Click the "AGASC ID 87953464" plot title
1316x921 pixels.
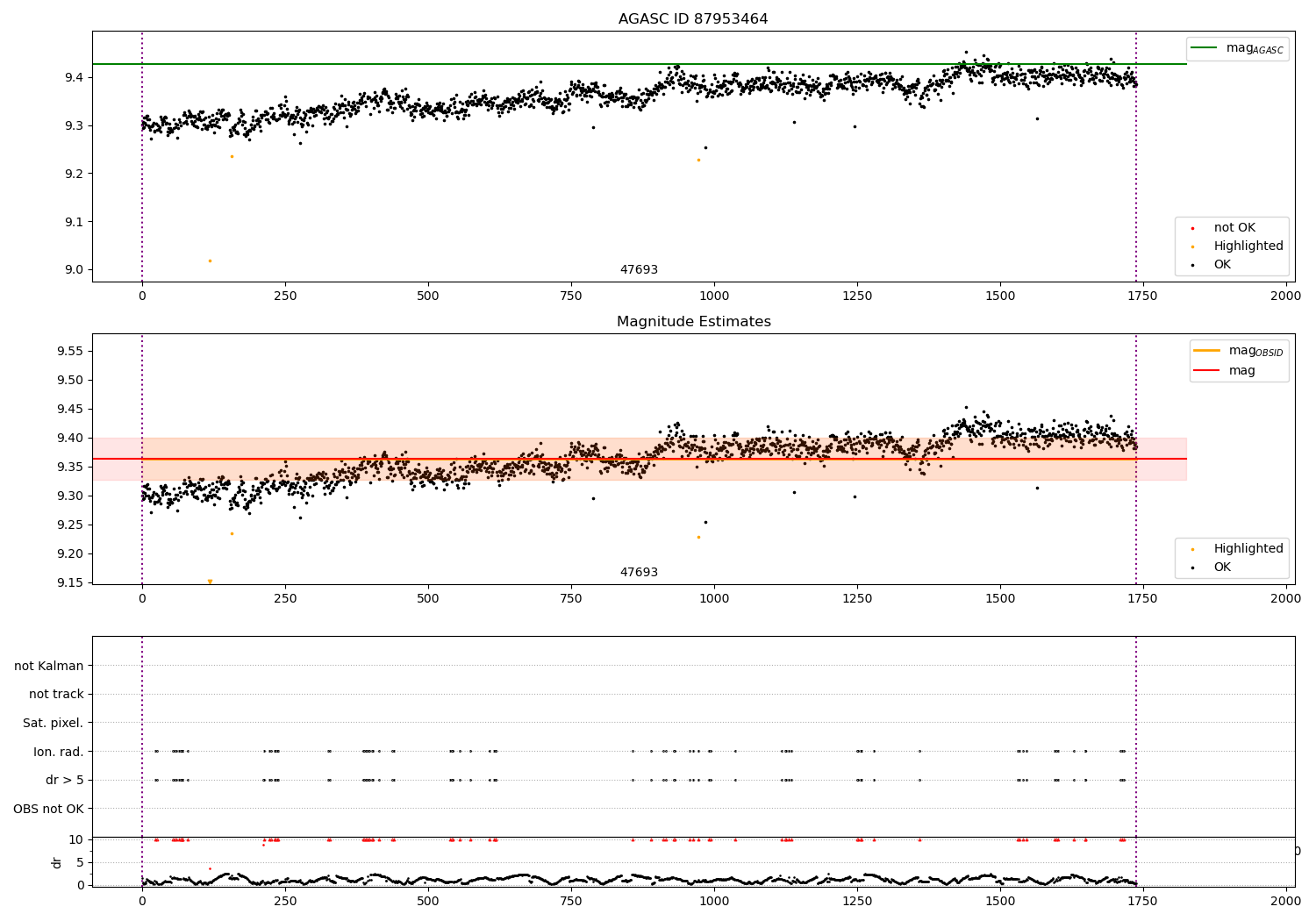click(x=693, y=19)
